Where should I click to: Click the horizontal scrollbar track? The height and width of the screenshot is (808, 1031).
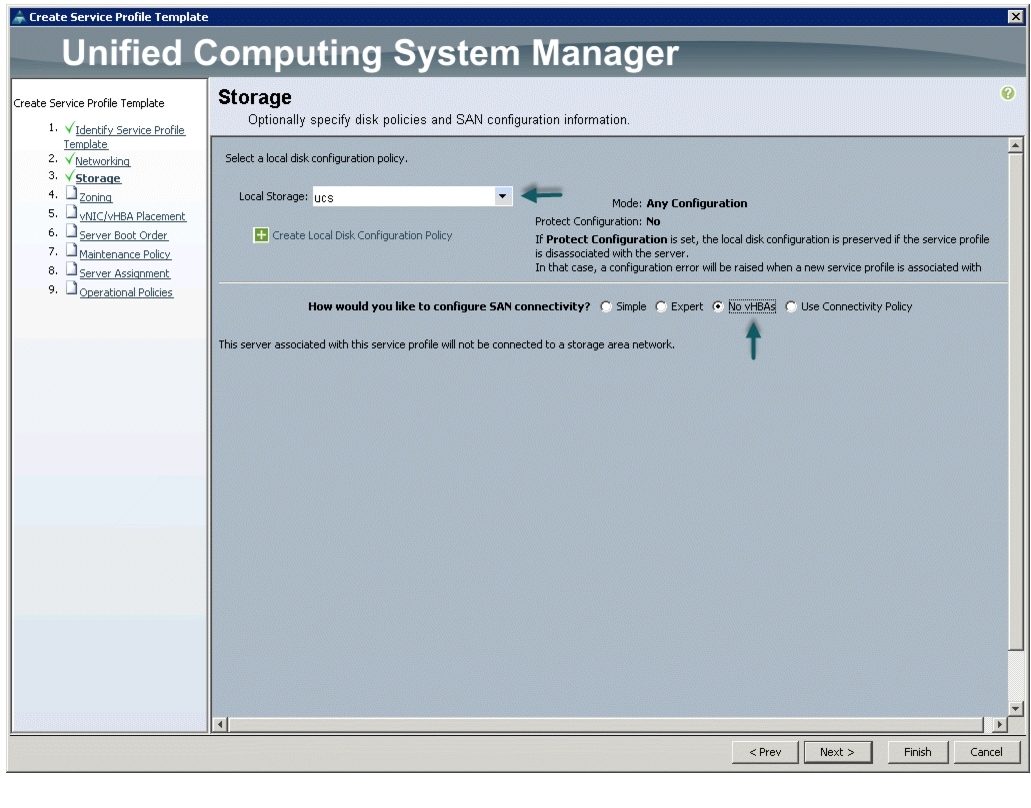(x=610, y=725)
